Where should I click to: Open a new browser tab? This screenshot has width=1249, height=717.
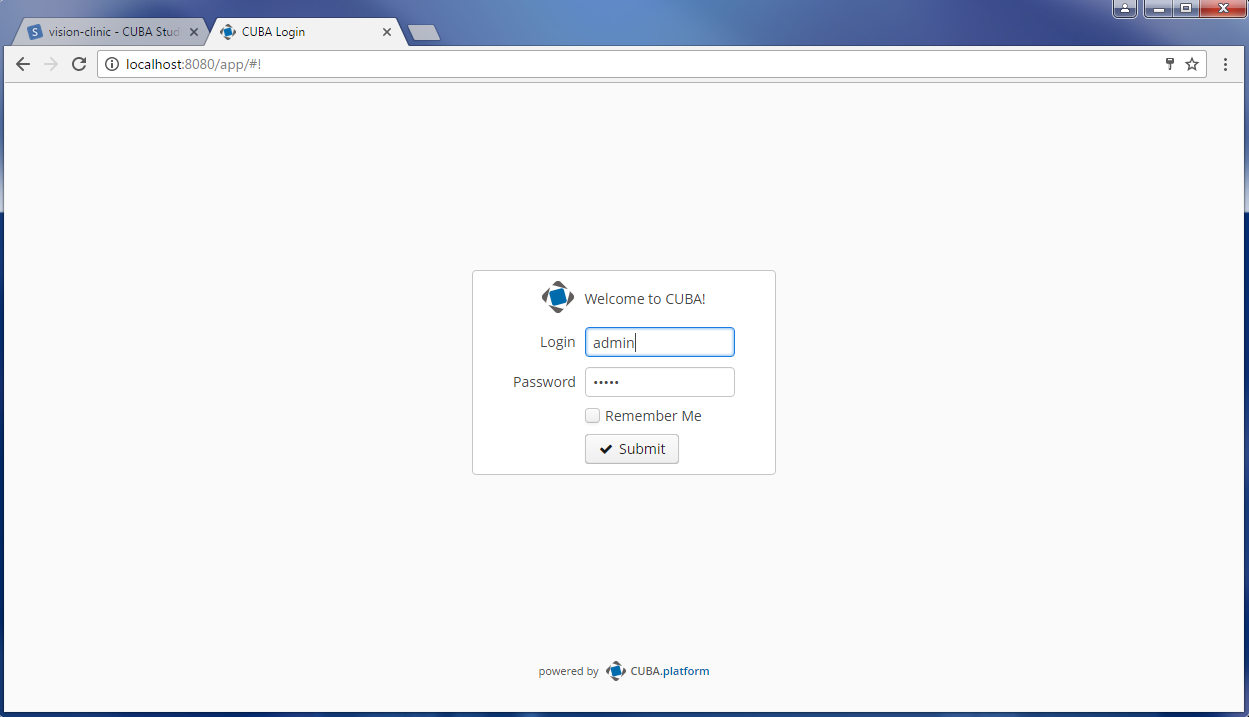pos(425,33)
